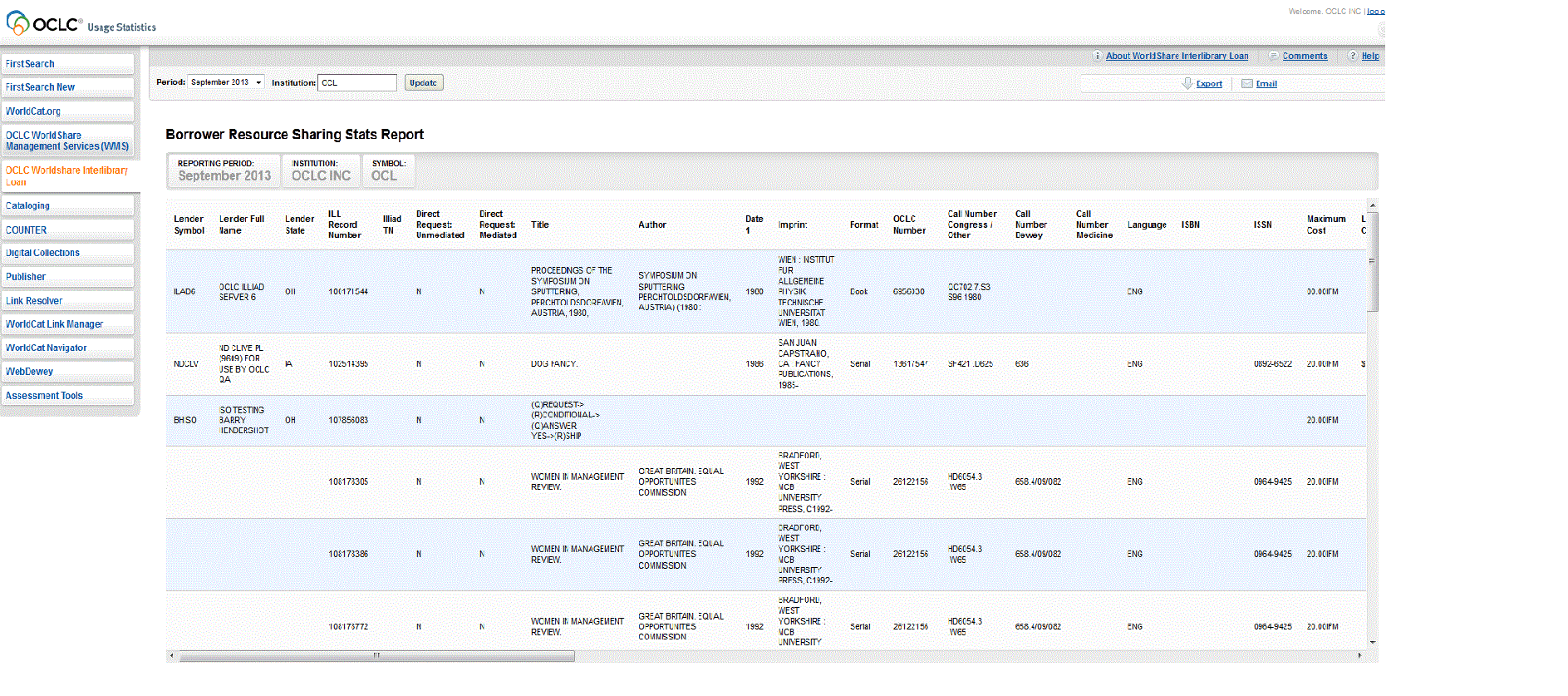Viewport: 1568px width, 696px height.
Task: Click the OCLC logo icon
Action: pos(17,22)
